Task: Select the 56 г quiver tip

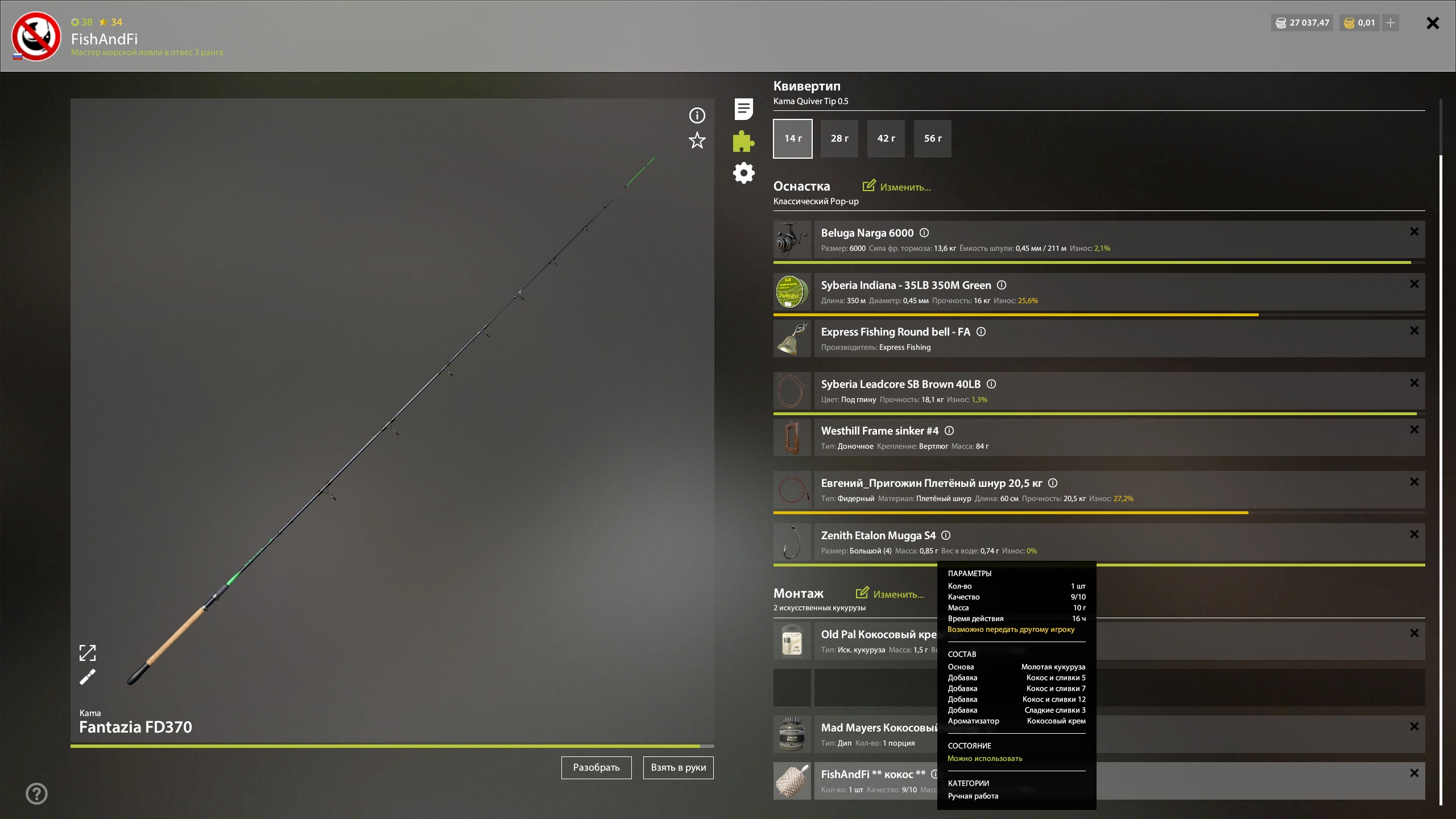Action: click(x=933, y=138)
